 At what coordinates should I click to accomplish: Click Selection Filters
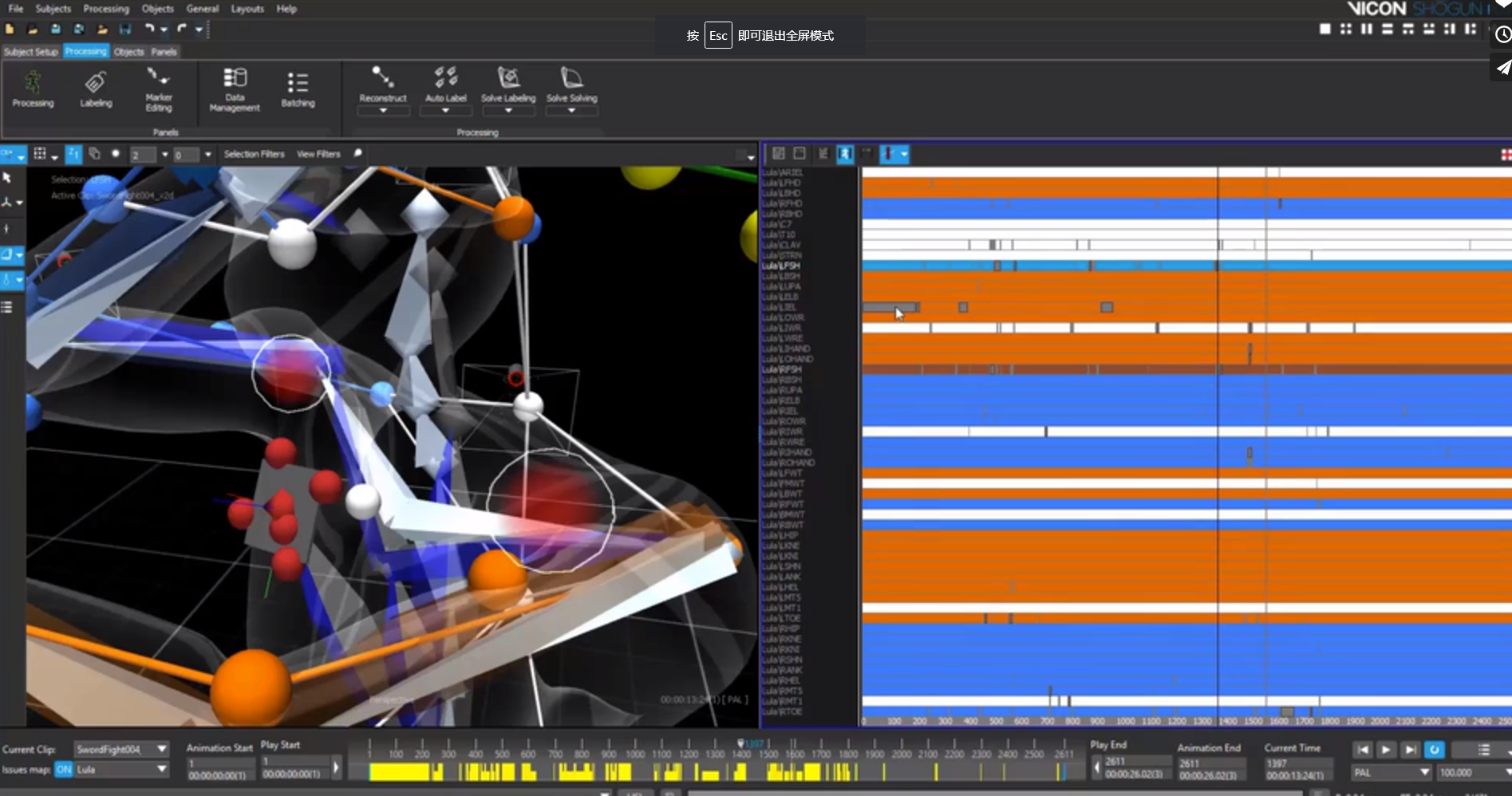[254, 154]
